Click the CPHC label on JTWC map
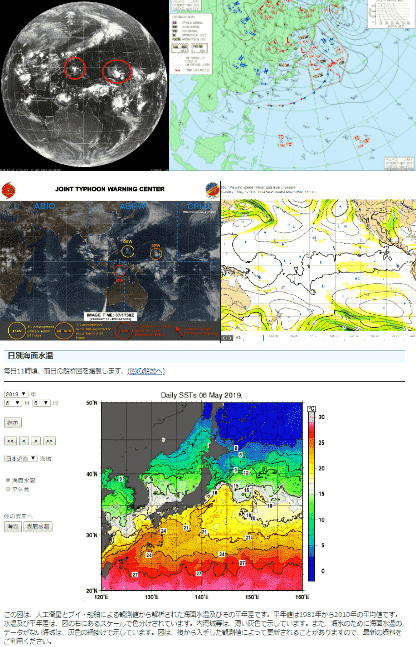This screenshot has width=416, height=647. (199, 206)
